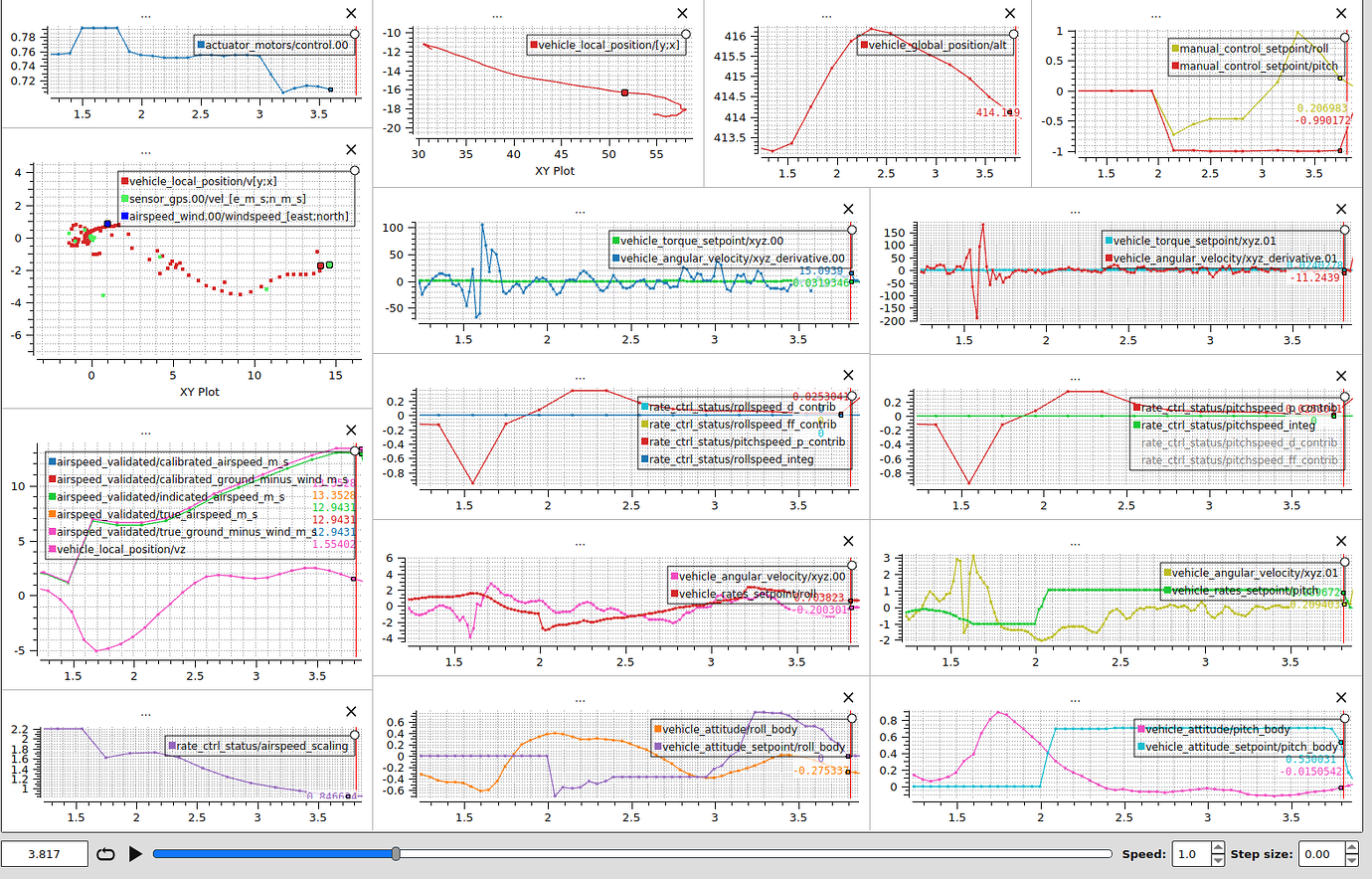The width and height of the screenshot is (1372, 879).
Task: Click the legend corner circle on vehicle_attitude/pitch_body plot
Action: tap(1345, 718)
